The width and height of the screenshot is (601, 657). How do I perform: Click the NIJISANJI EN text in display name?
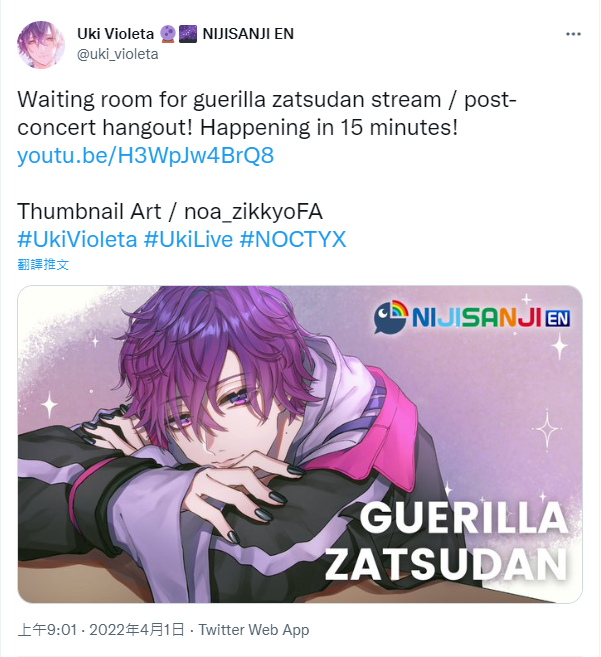tap(248, 34)
